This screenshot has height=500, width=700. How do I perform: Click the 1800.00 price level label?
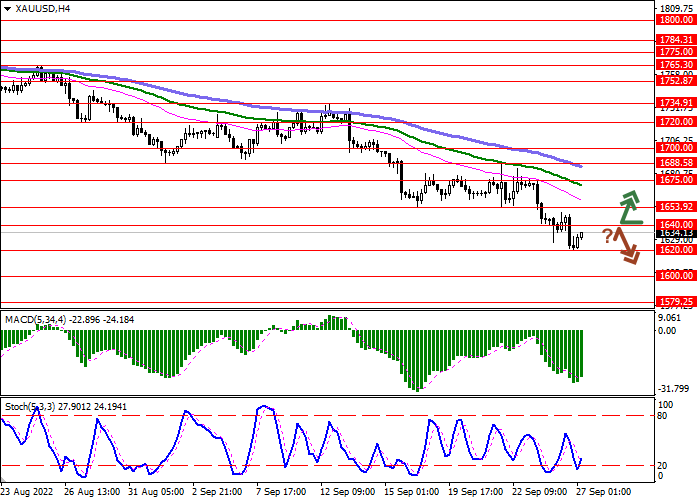676,20
